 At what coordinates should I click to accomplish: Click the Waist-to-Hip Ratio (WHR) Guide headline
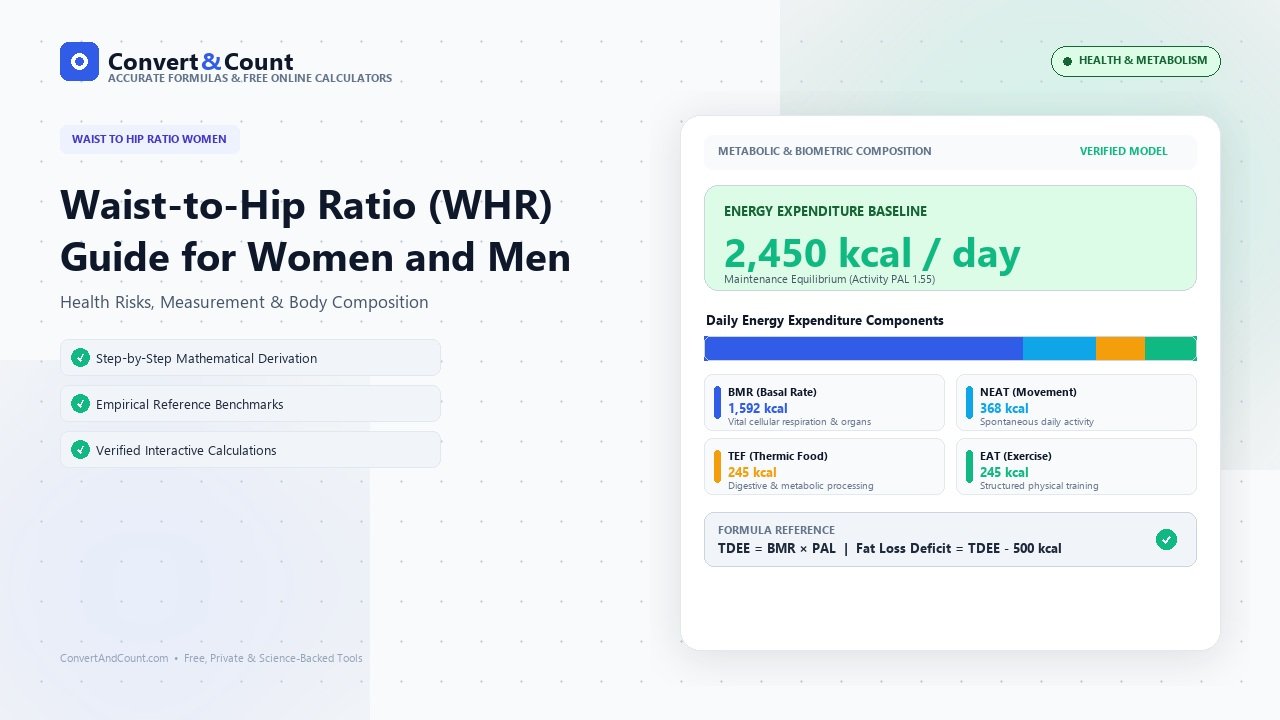click(315, 231)
